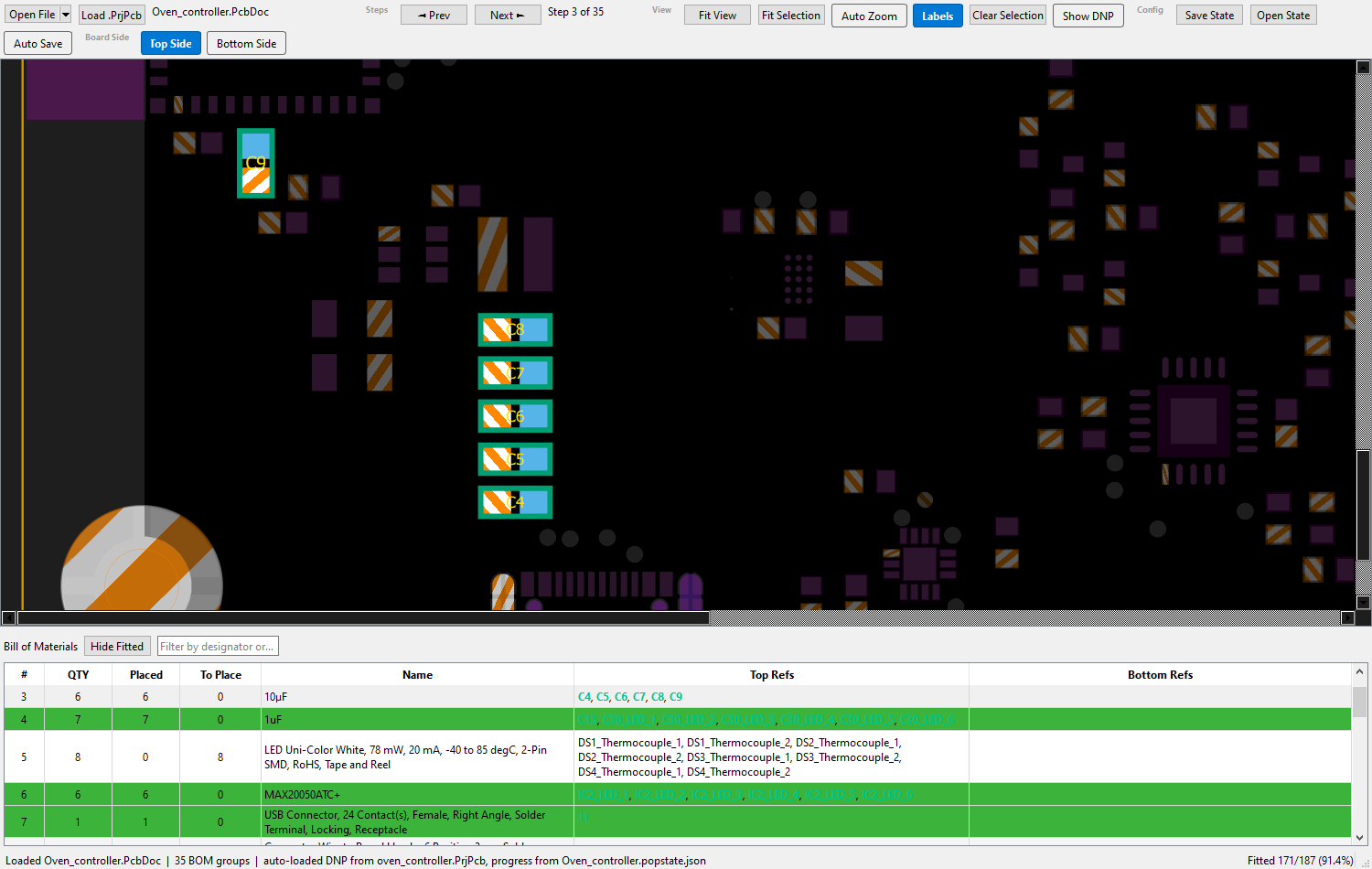Click the board view vertical scrollbar thumb
The height and width of the screenshot is (869, 1372).
pyautogui.click(x=1363, y=505)
